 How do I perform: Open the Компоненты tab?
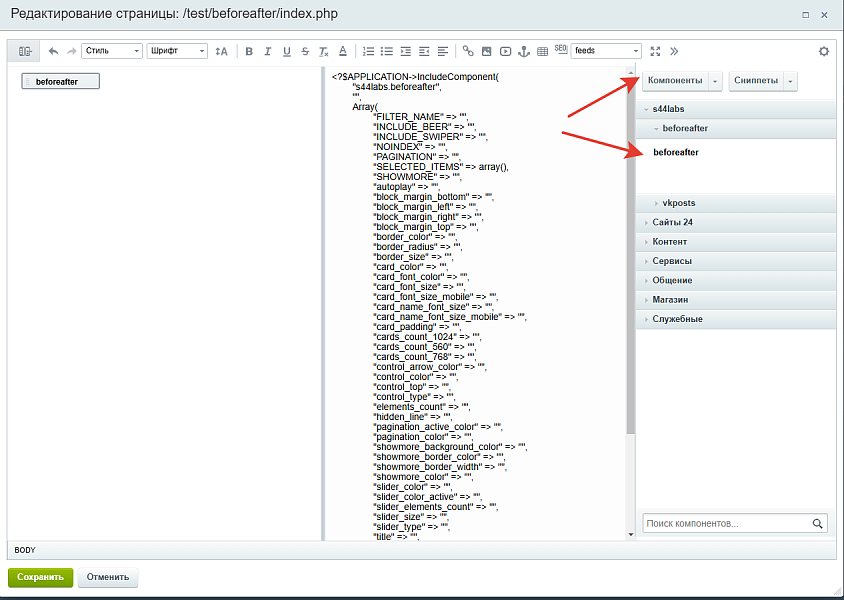pyautogui.click(x=675, y=81)
